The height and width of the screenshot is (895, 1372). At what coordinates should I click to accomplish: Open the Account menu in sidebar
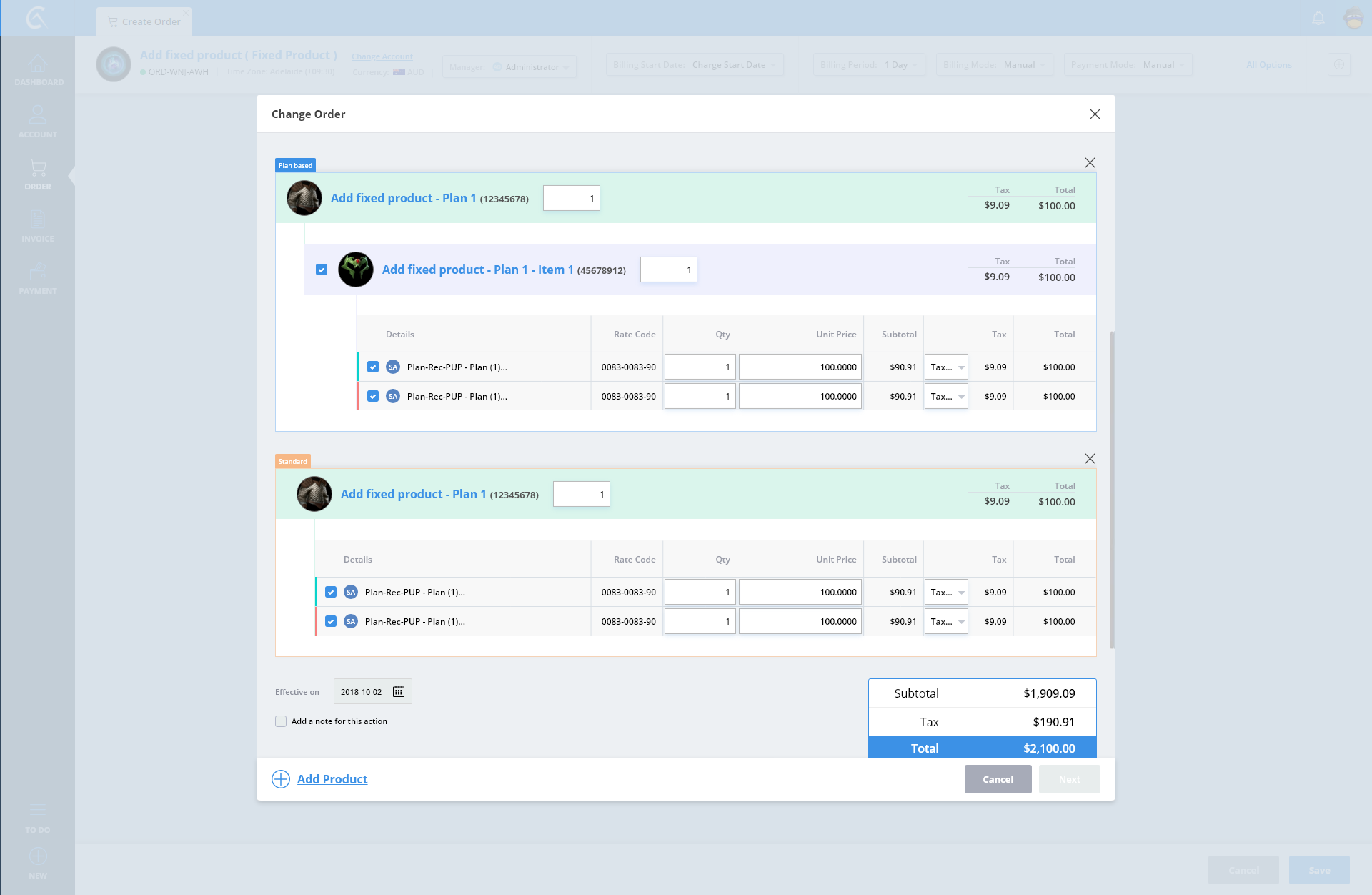[x=38, y=122]
